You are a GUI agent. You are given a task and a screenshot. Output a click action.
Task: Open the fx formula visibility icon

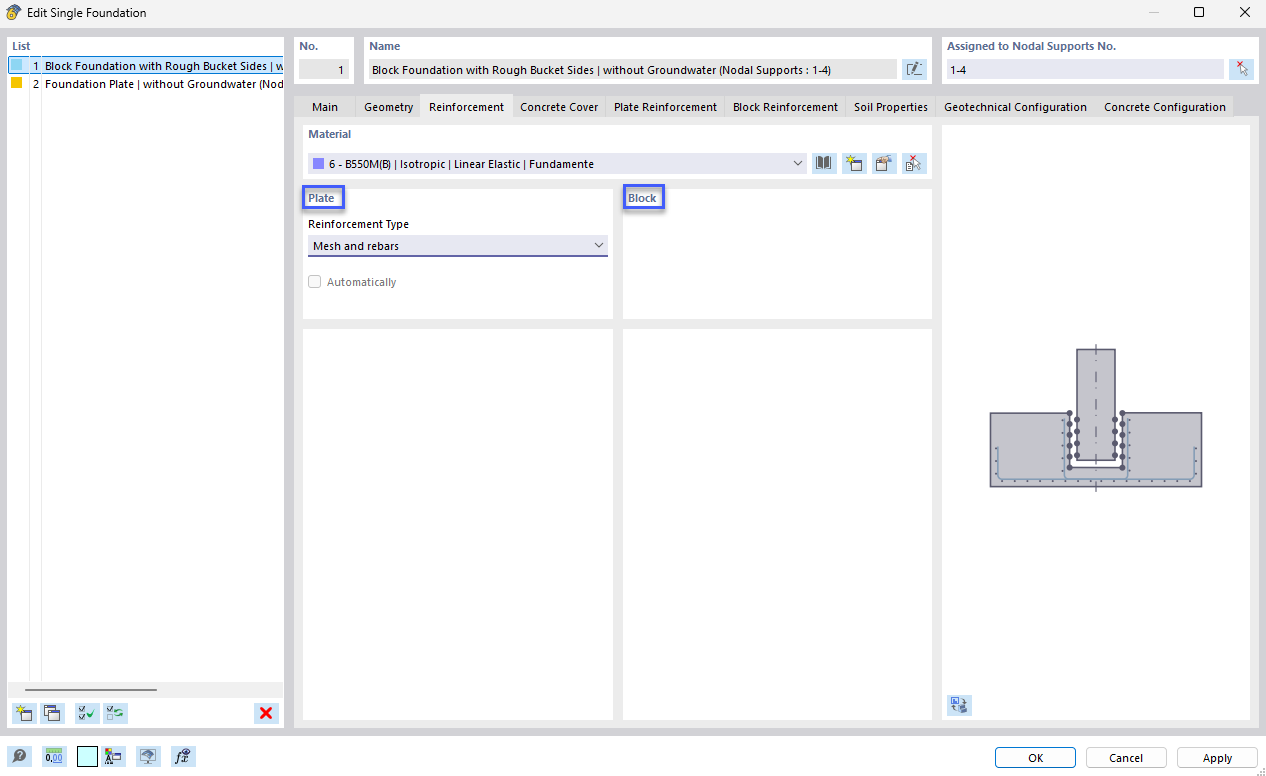(x=183, y=757)
